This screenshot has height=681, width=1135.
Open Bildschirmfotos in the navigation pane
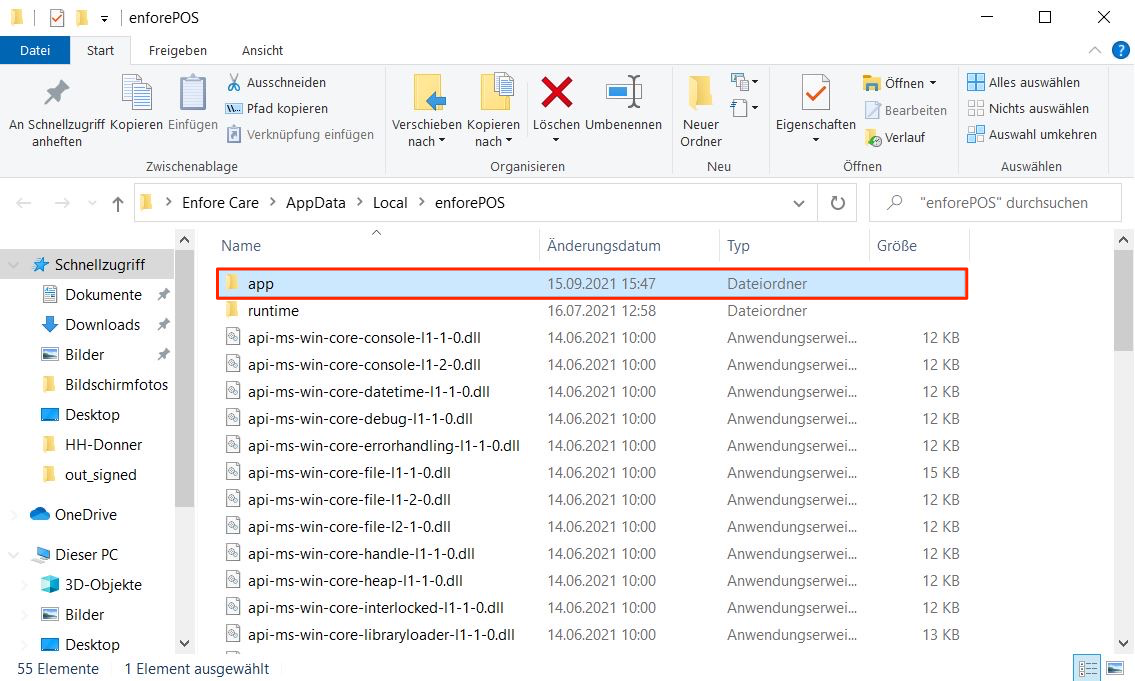tap(116, 385)
